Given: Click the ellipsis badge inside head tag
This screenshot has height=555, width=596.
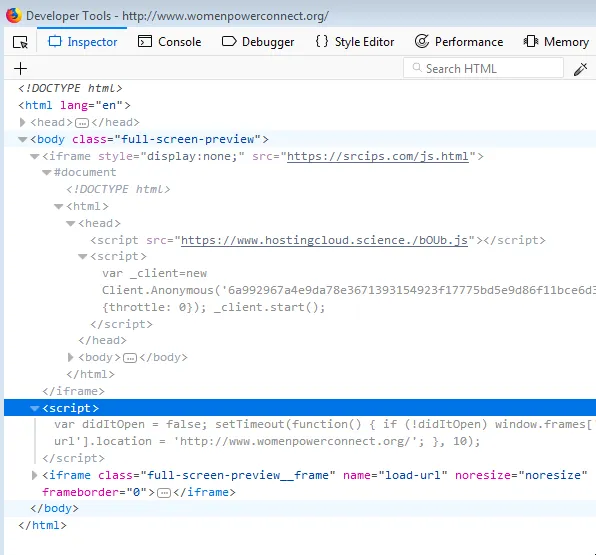Looking at the screenshot, I should (x=82, y=123).
